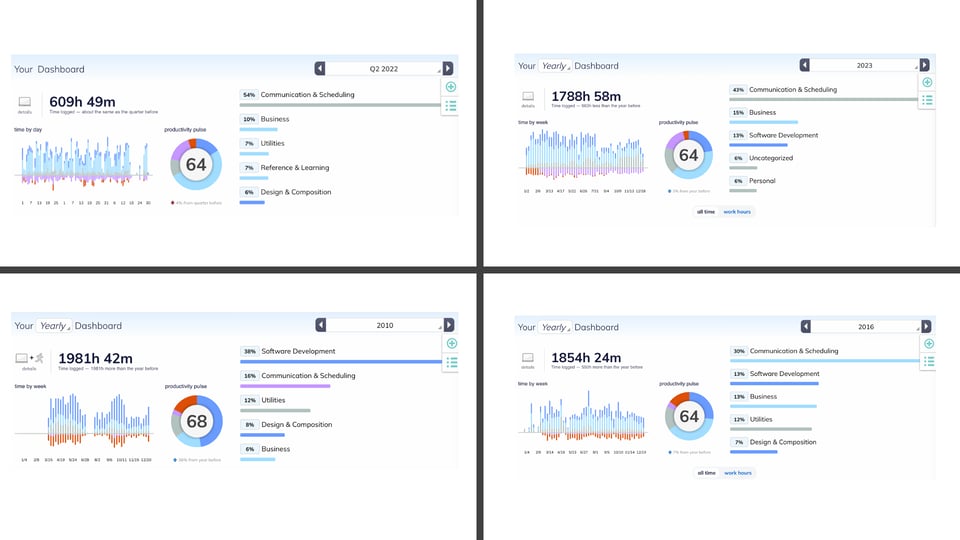960x540 pixels.
Task: Switch 2016 dashboard to work hours
Action: coord(738,473)
